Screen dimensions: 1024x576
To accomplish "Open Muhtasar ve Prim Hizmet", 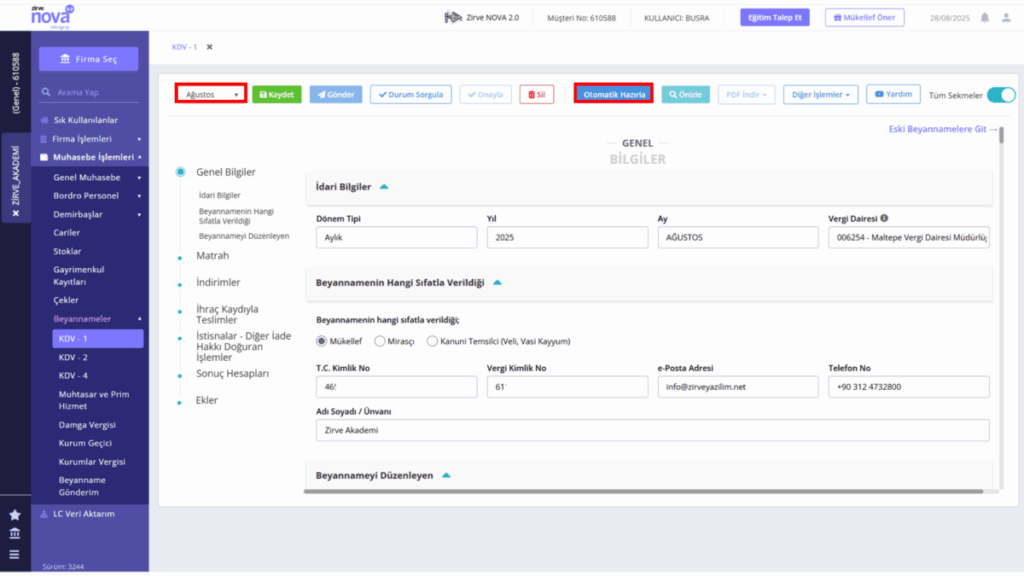I will pos(94,400).
